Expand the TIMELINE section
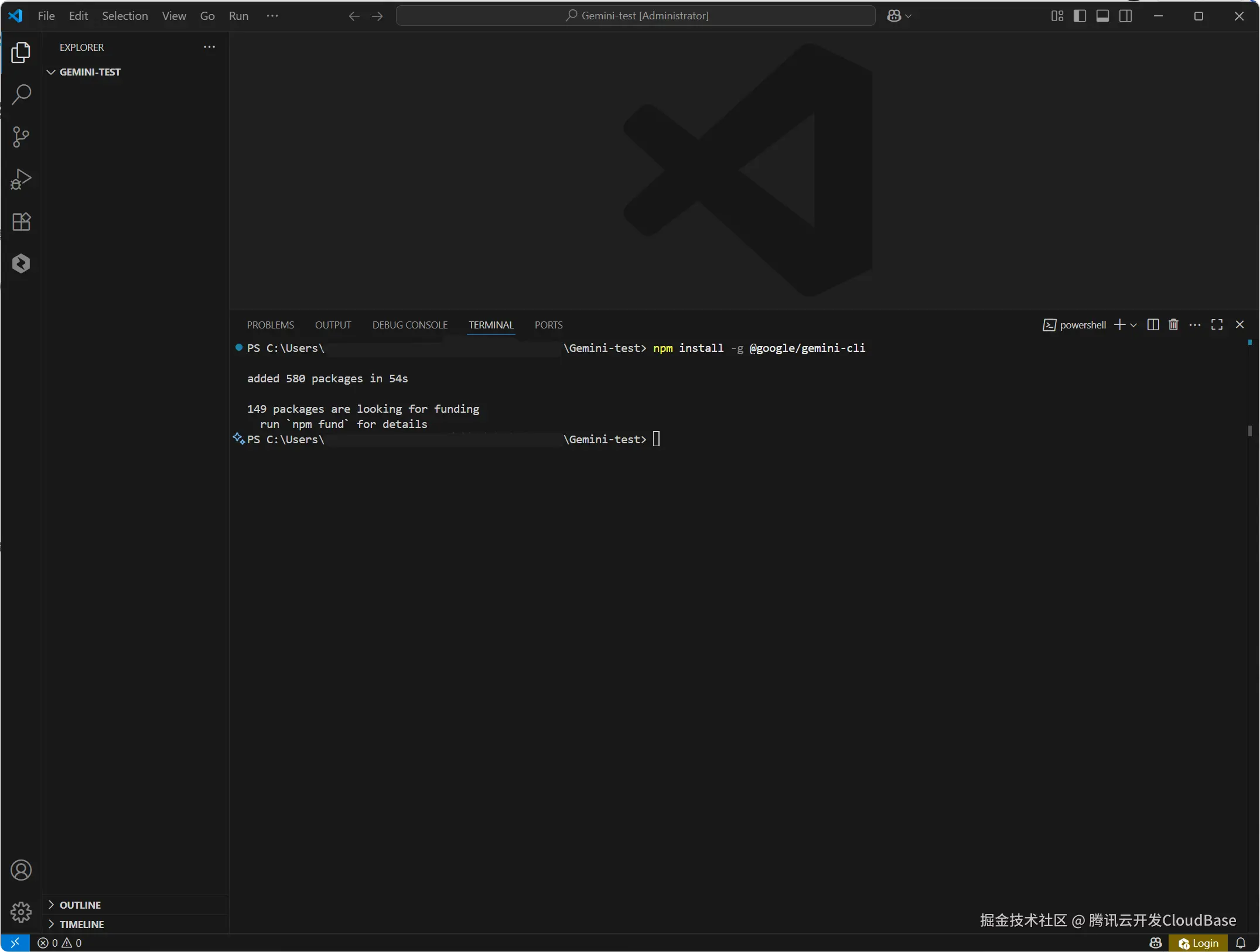The image size is (1260, 952). tap(81, 924)
